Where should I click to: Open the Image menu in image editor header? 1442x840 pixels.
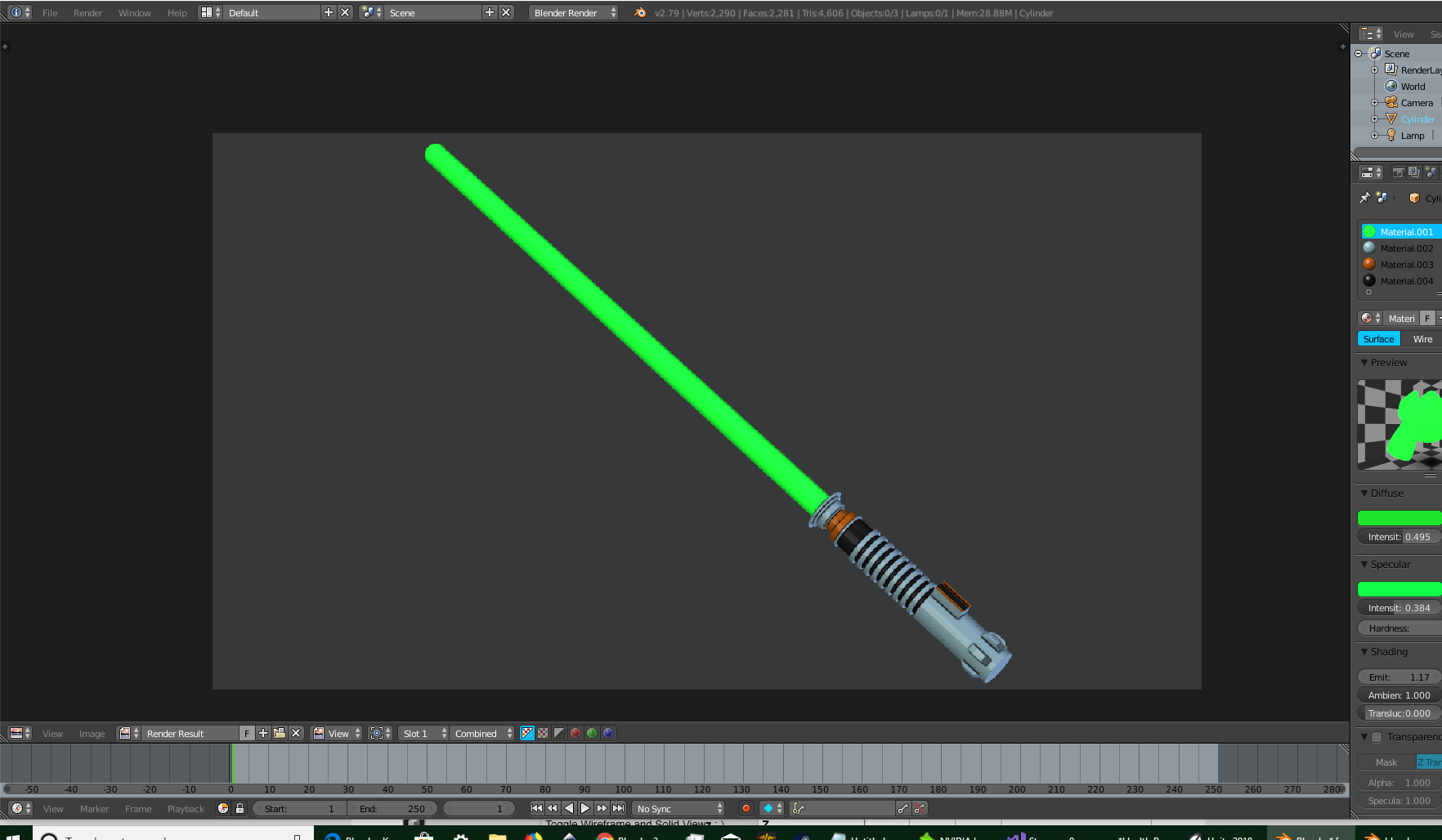92,734
